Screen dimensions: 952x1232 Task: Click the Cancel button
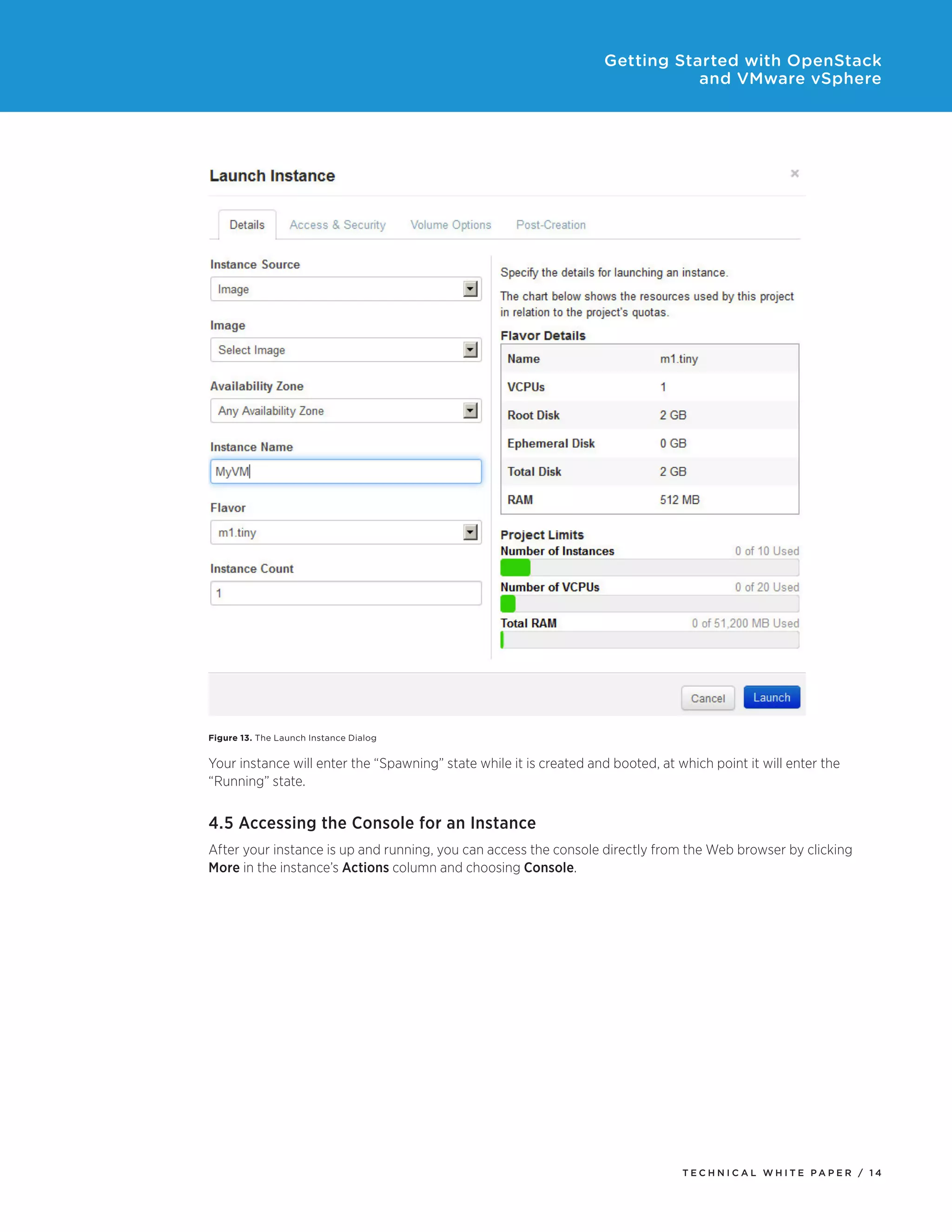coord(708,698)
